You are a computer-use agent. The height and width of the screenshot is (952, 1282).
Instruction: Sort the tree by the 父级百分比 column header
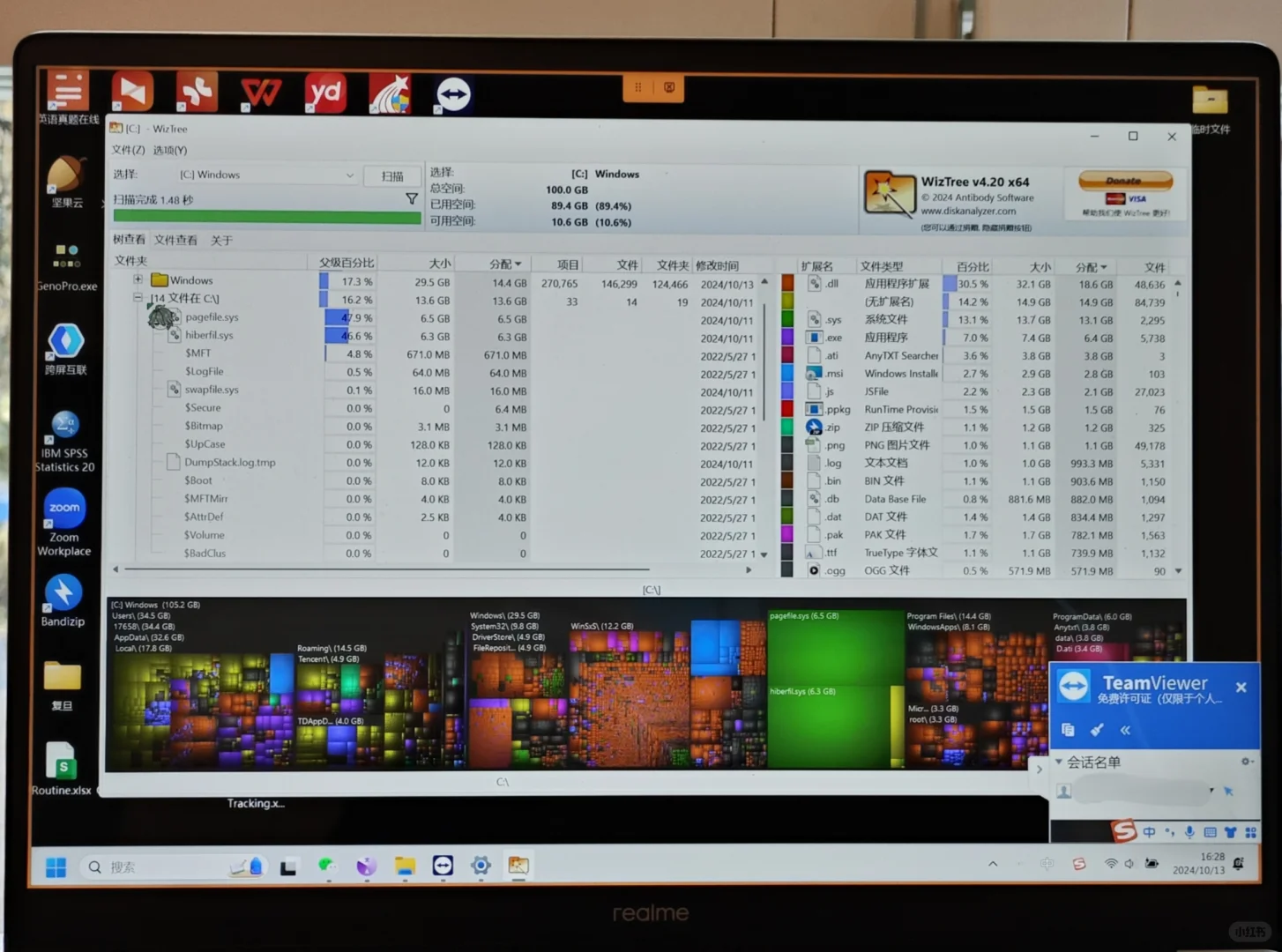tap(346, 263)
